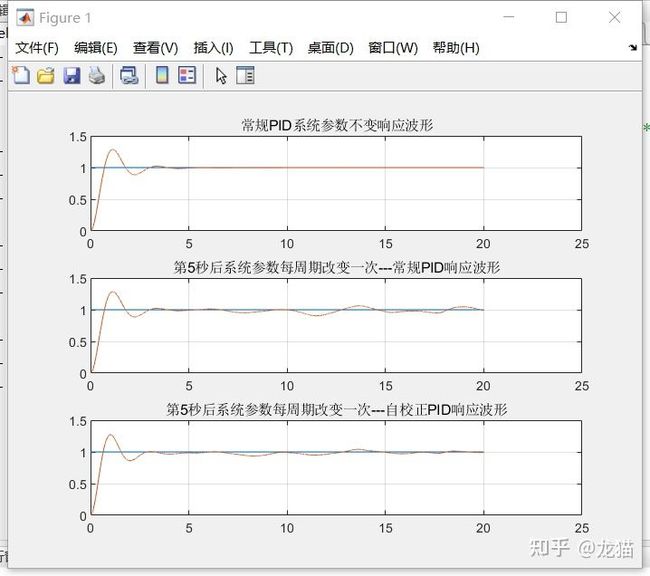The width and height of the screenshot is (650, 576).
Task: Open the 查看(V) menu
Action: coord(155,48)
